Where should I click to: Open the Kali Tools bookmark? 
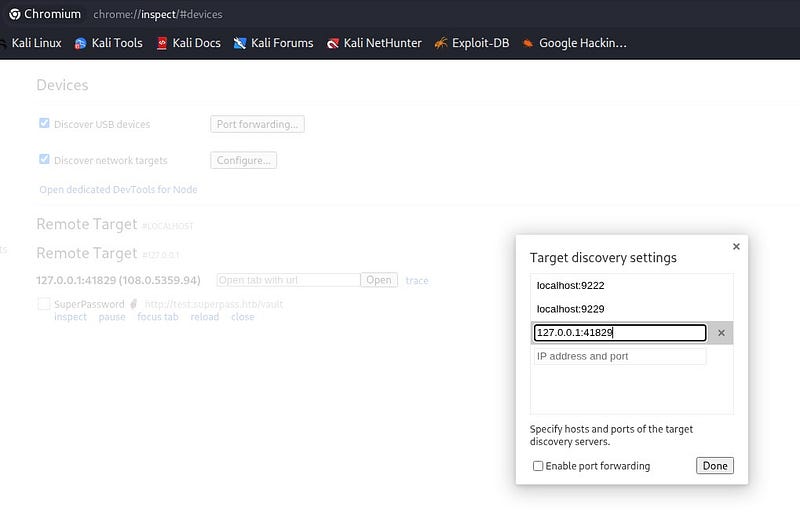pyautogui.click(x=108, y=43)
